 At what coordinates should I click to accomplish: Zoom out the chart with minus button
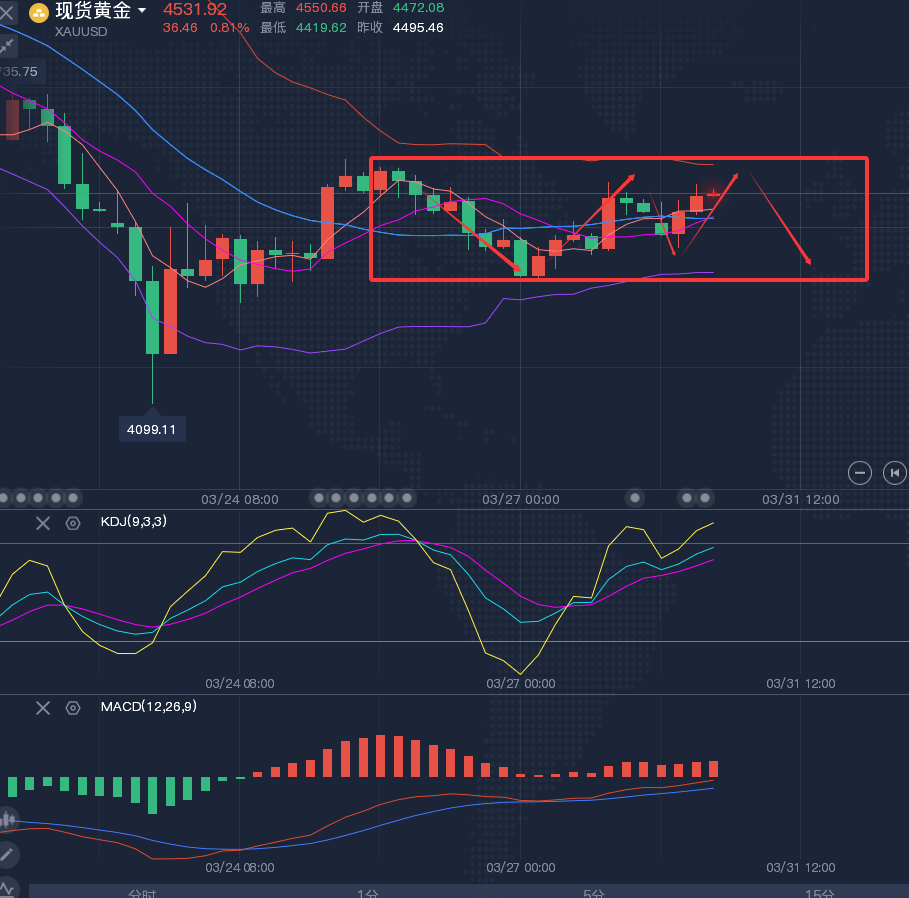(x=859, y=473)
